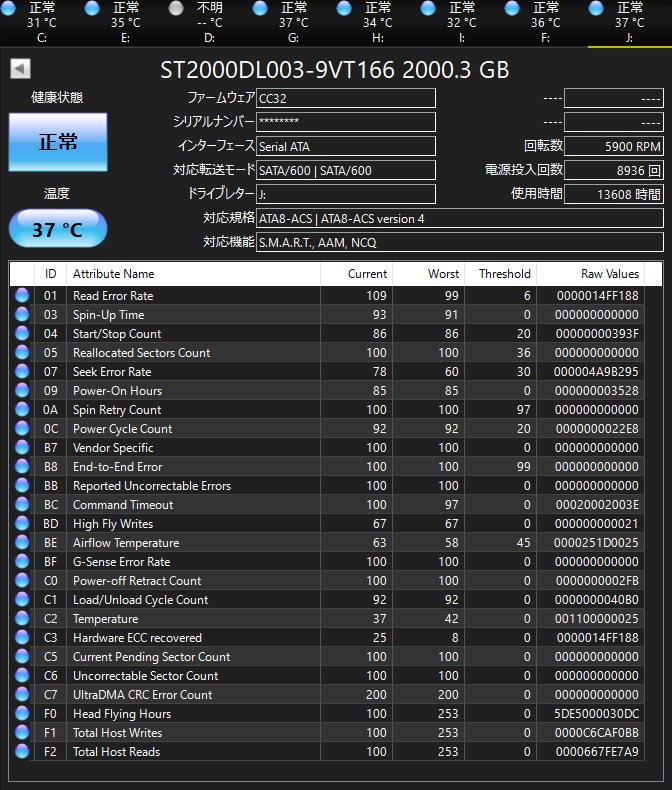The image size is (672, 790).
Task: Click the firmware field showing CC32
Action: pyautogui.click(x=345, y=98)
